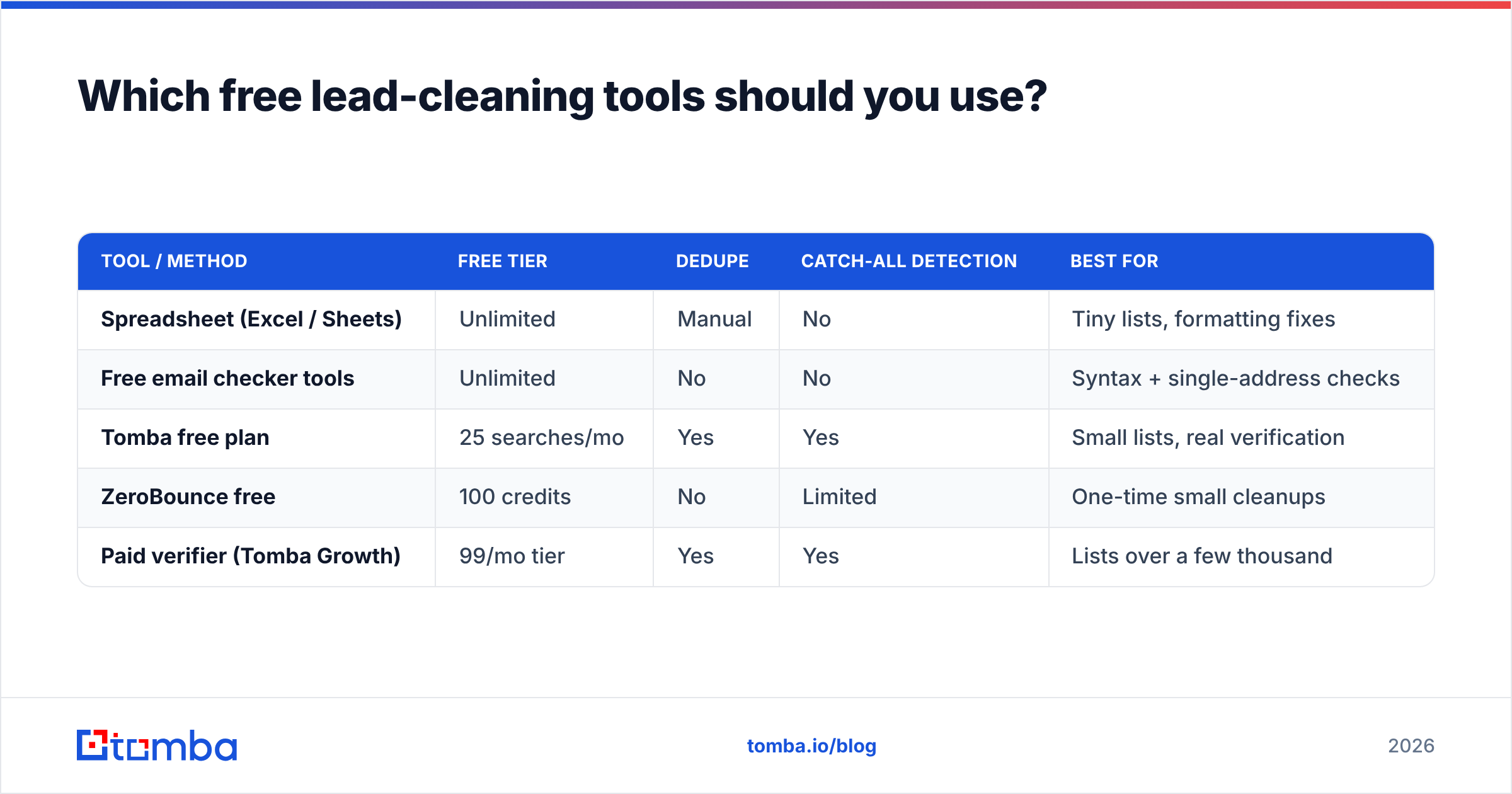This screenshot has width=1512, height=794.
Task: Click 'Tomba free plan' row label
Action: point(185,438)
